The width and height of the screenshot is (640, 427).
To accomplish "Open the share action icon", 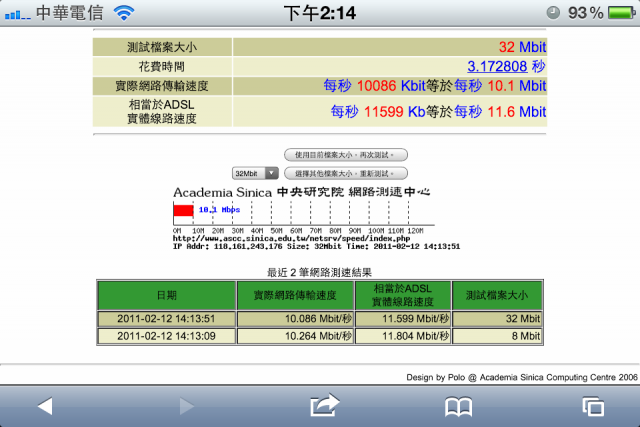I will pos(324,405).
